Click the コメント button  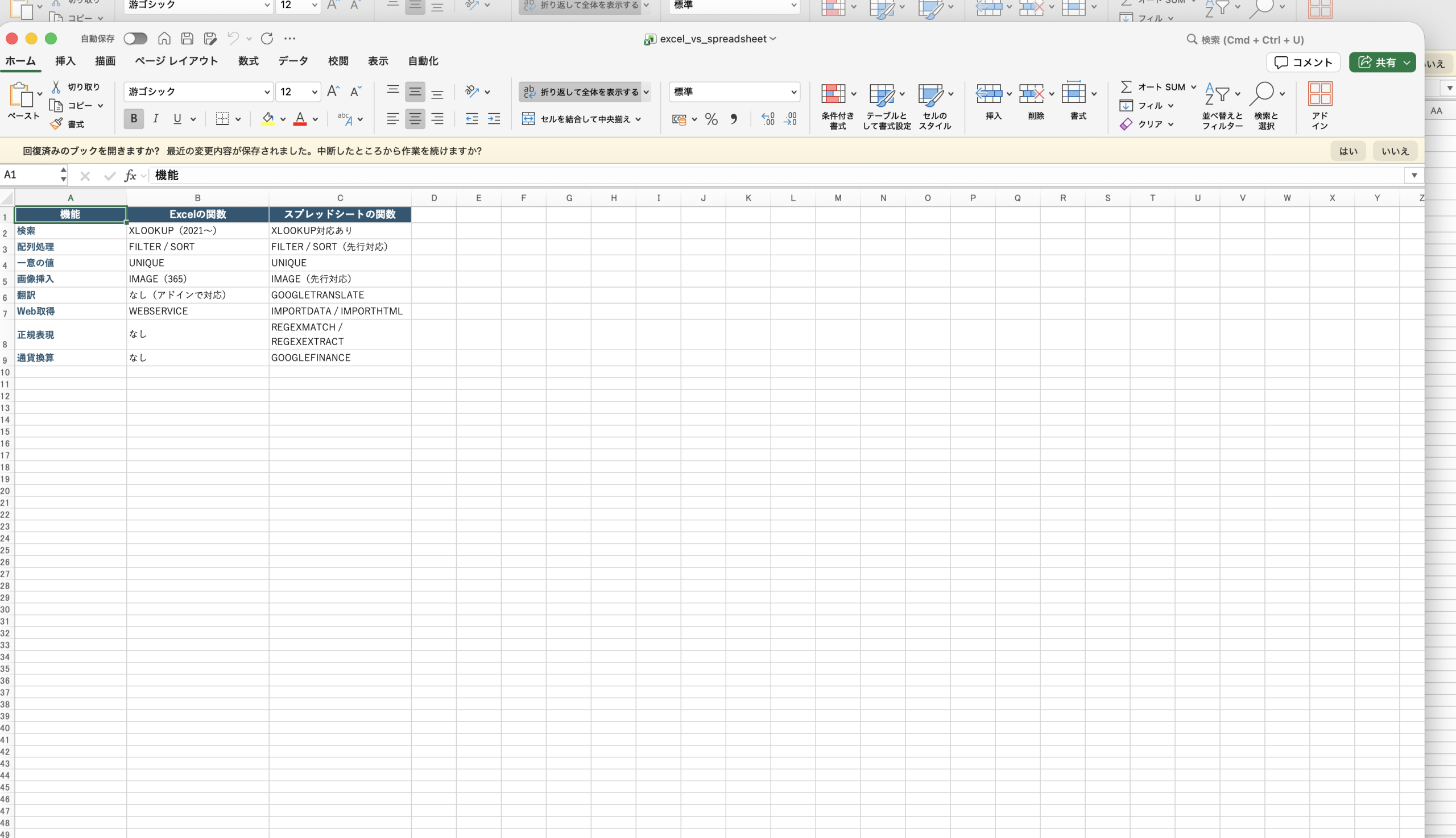(1303, 62)
